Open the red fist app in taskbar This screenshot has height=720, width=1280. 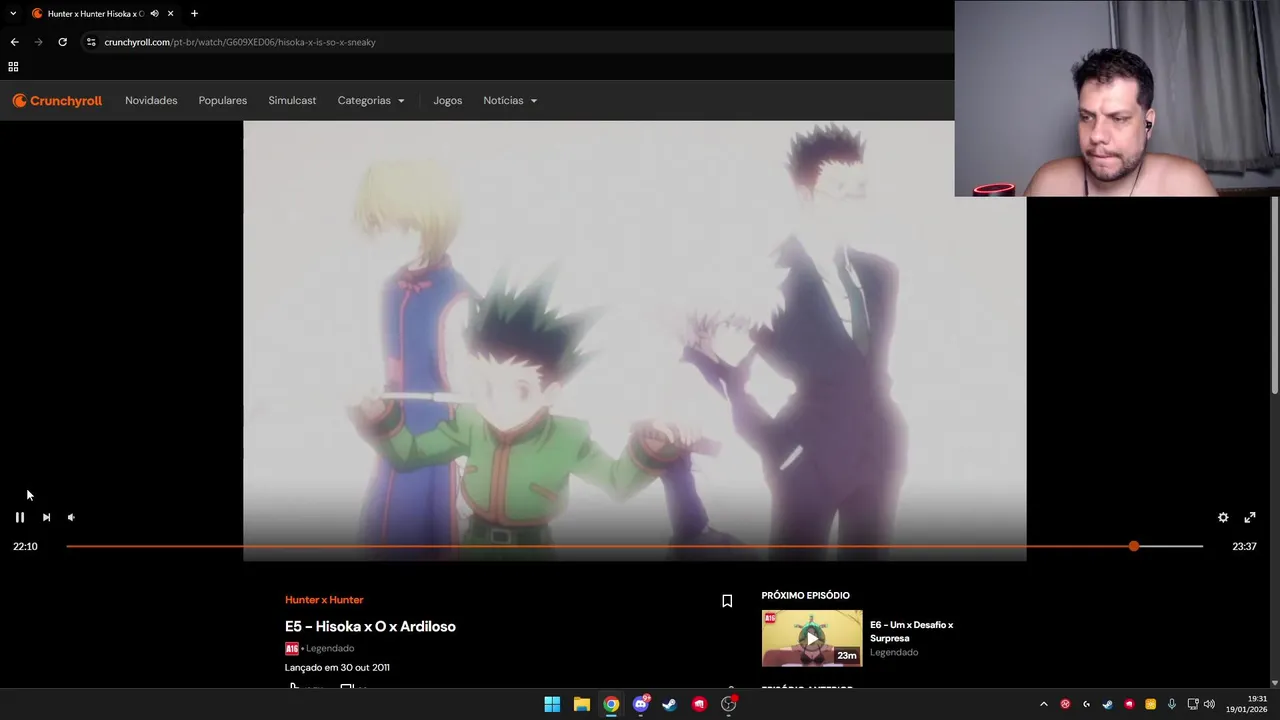(x=699, y=704)
